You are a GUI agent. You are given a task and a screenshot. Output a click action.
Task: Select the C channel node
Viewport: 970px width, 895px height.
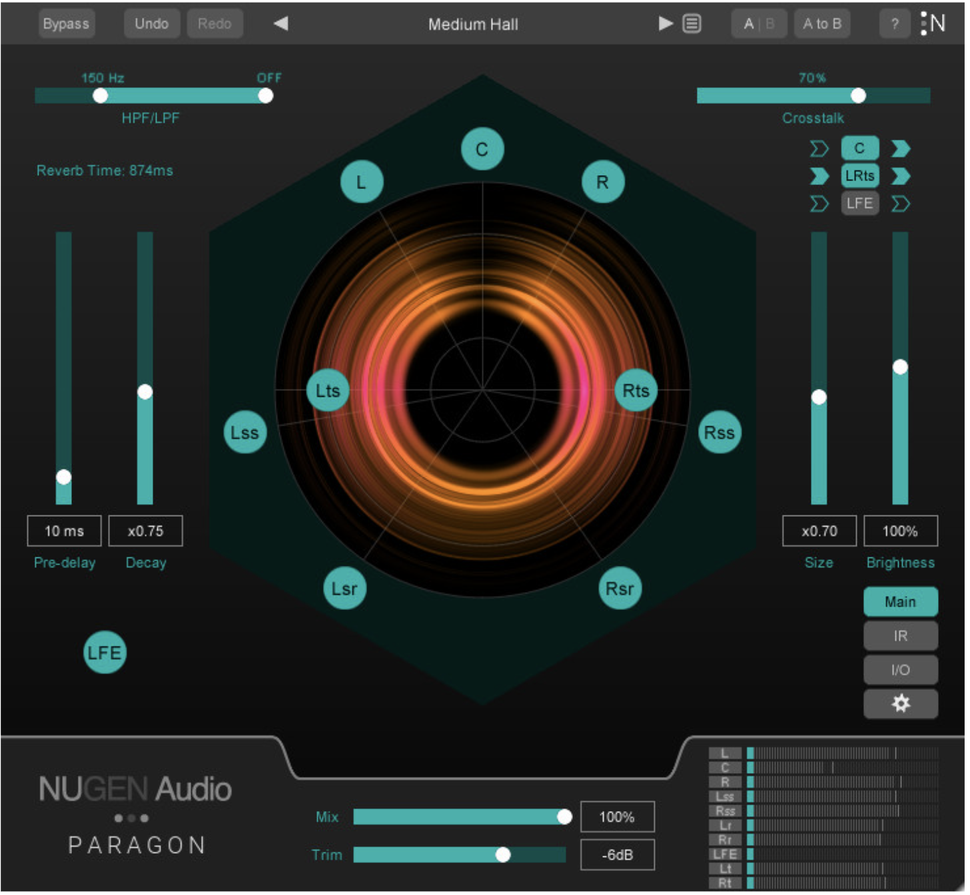pos(483,150)
